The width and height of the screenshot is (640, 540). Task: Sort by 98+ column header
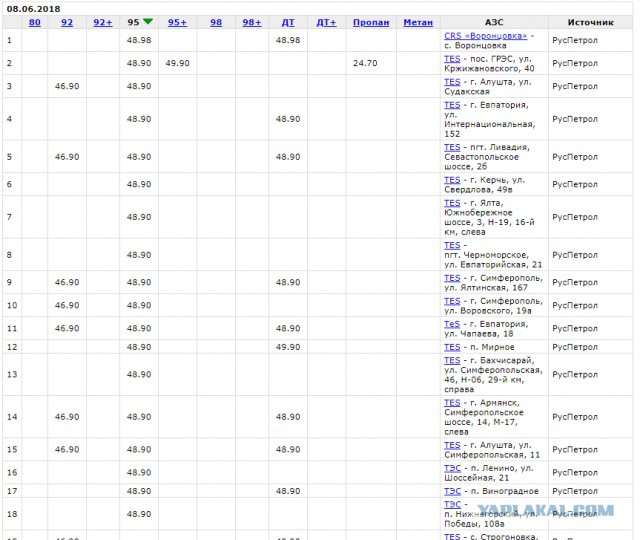pos(251,22)
